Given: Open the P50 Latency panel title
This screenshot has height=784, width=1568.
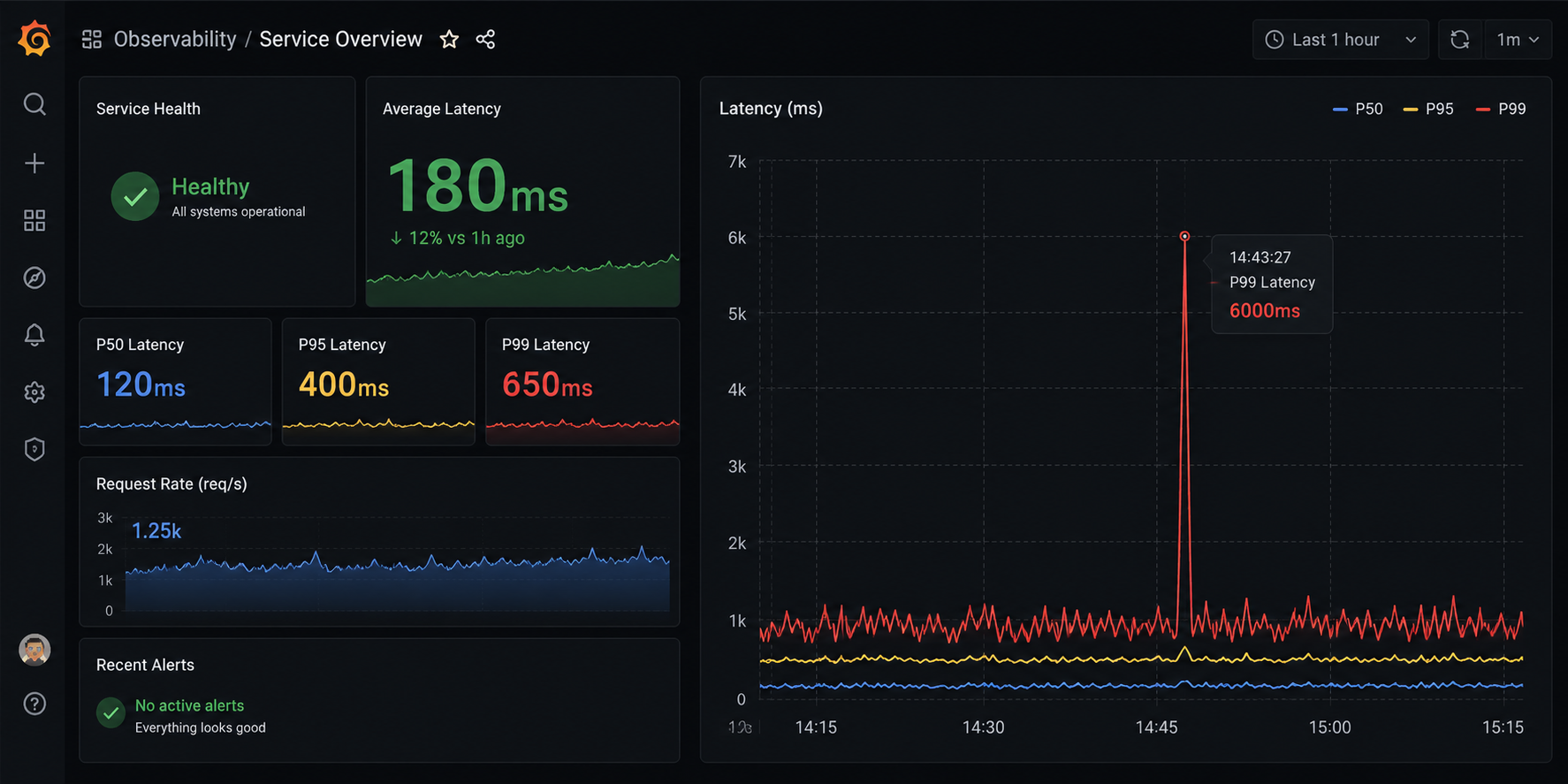Looking at the screenshot, I should pos(140,345).
